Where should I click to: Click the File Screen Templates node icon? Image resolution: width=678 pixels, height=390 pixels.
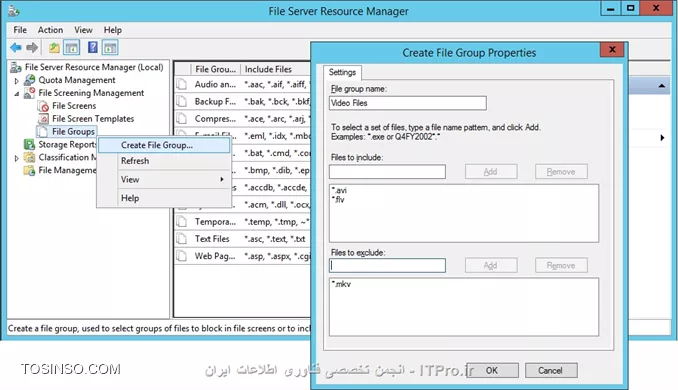[x=43, y=118]
